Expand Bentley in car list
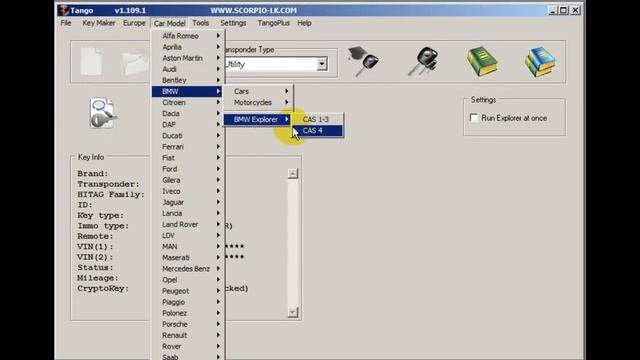Image resolution: width=640 pixels, height=360 pixels. [188, 80]
